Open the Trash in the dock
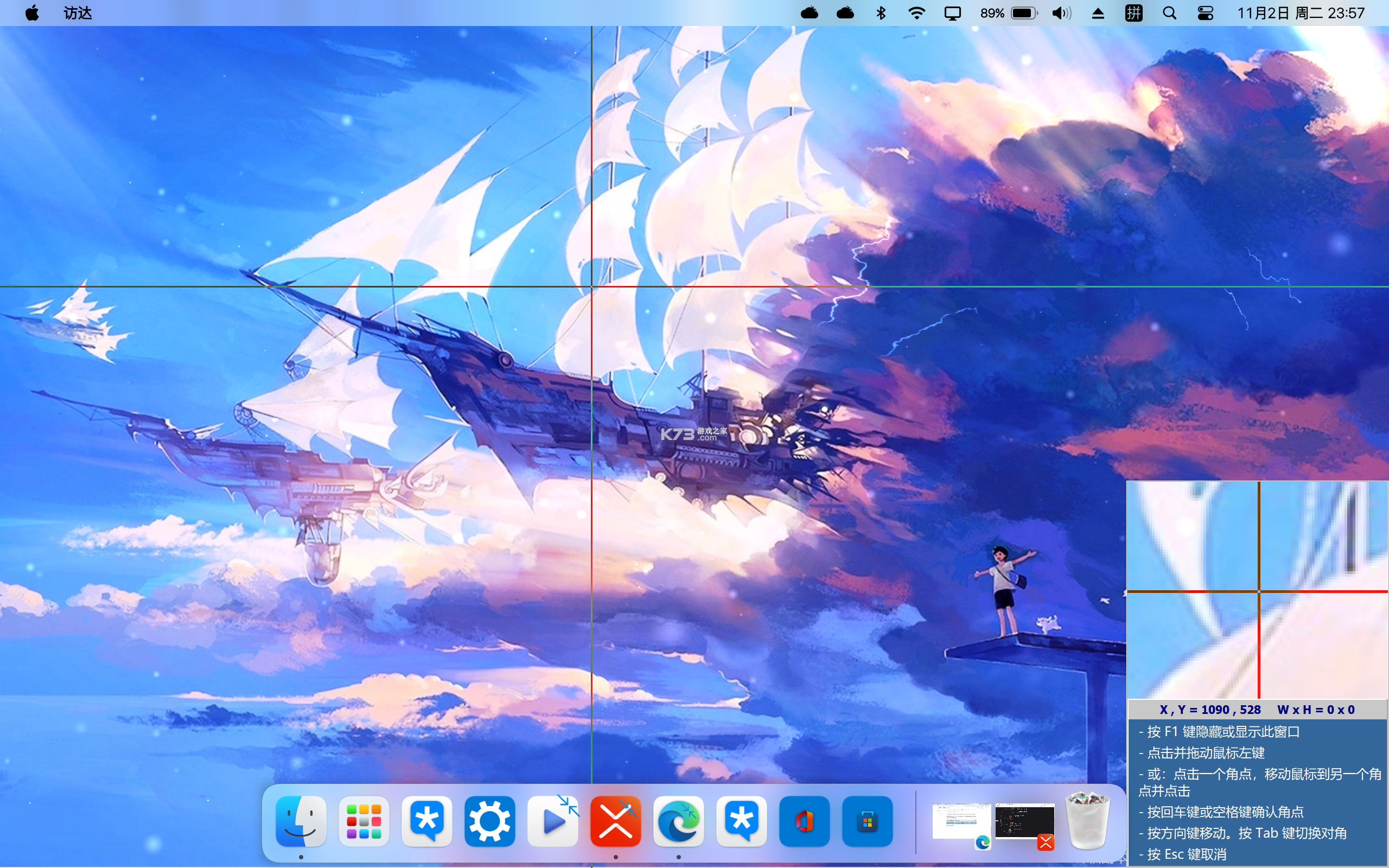This screenshot has width=1389, height=868. pyautogui.click(x=1088, y=821)
